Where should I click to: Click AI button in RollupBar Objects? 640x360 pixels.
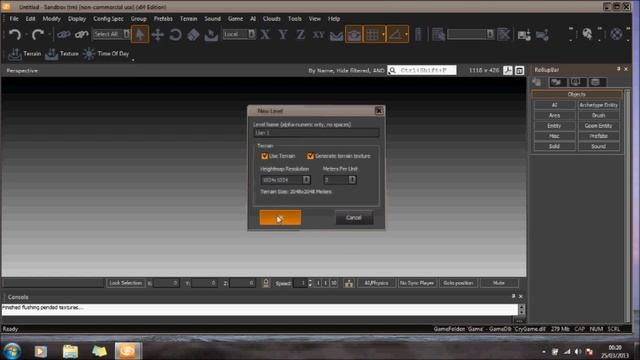pyautogui.click(x=554, y=105)
